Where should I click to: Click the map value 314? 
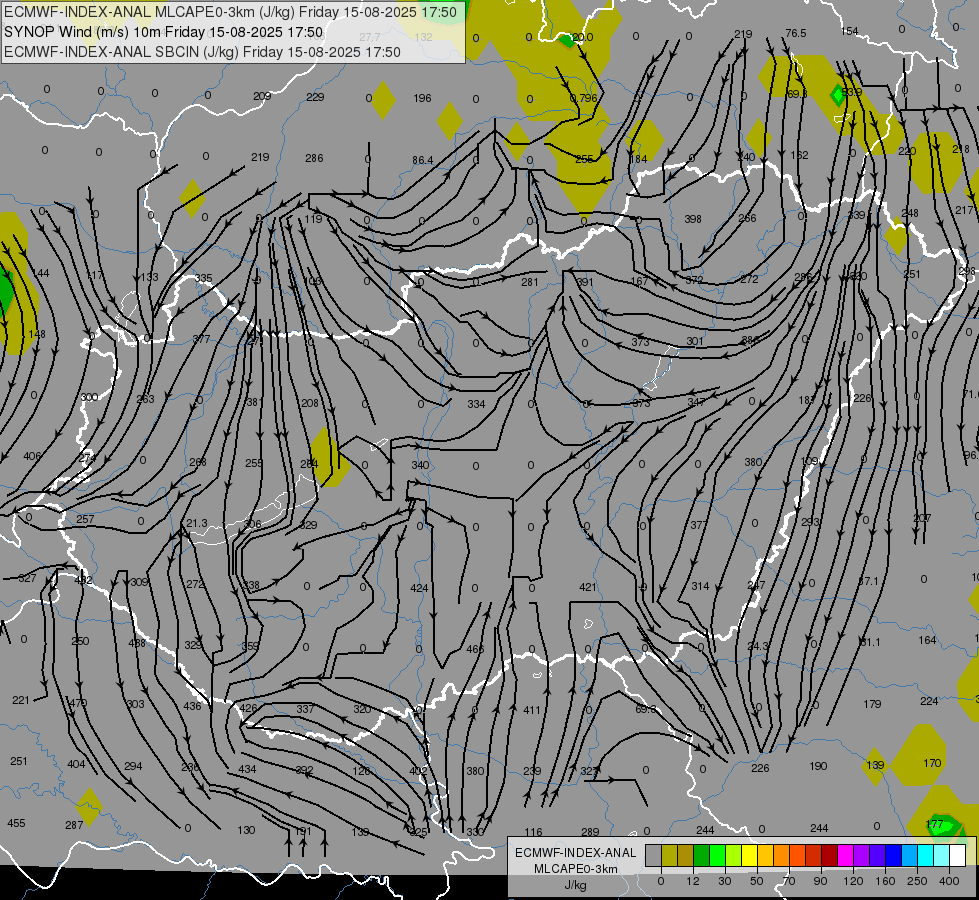tap(701, 586)
